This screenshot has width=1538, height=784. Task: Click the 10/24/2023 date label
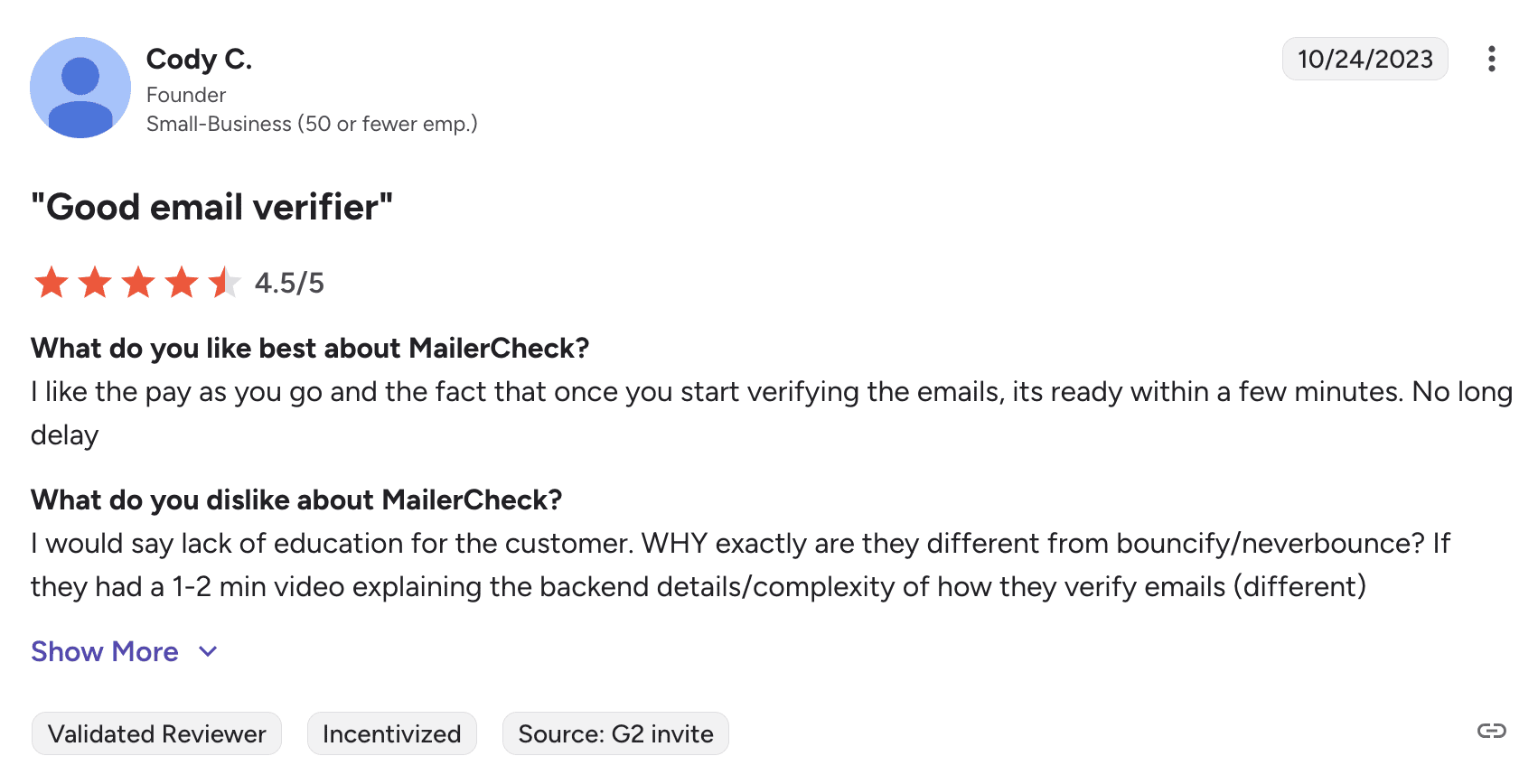click(1365, 59)
